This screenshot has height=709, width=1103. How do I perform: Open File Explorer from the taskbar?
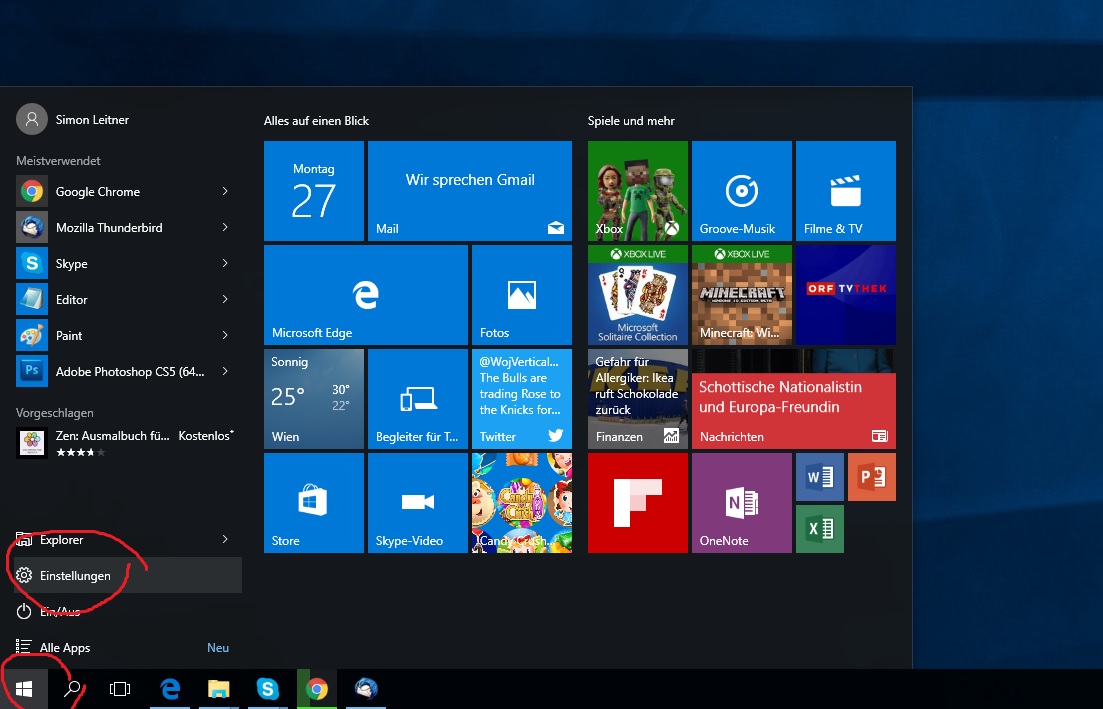coord(219,689)
